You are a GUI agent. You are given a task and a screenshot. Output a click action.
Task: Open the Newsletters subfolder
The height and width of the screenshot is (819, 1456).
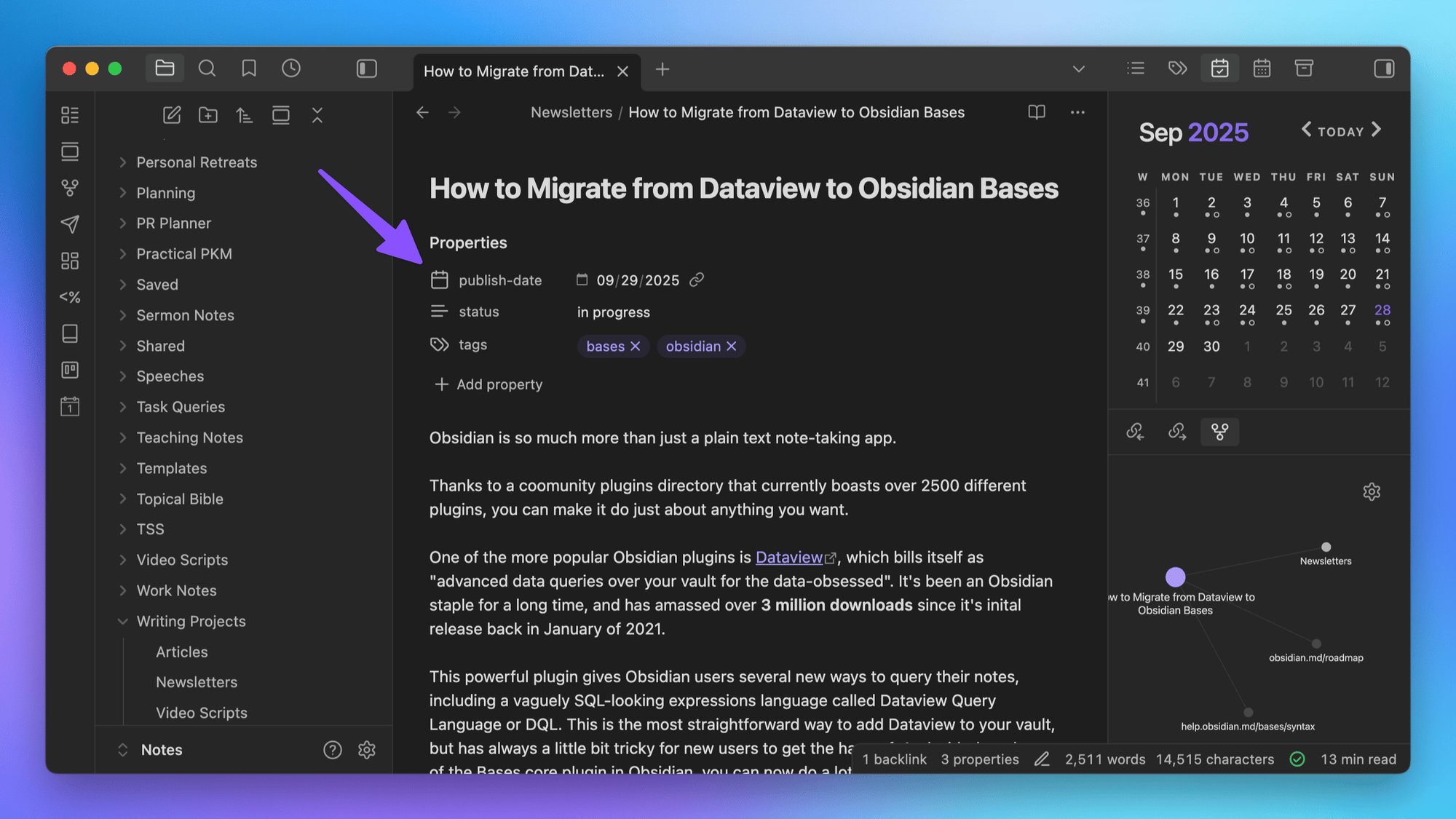click(197, 682)
